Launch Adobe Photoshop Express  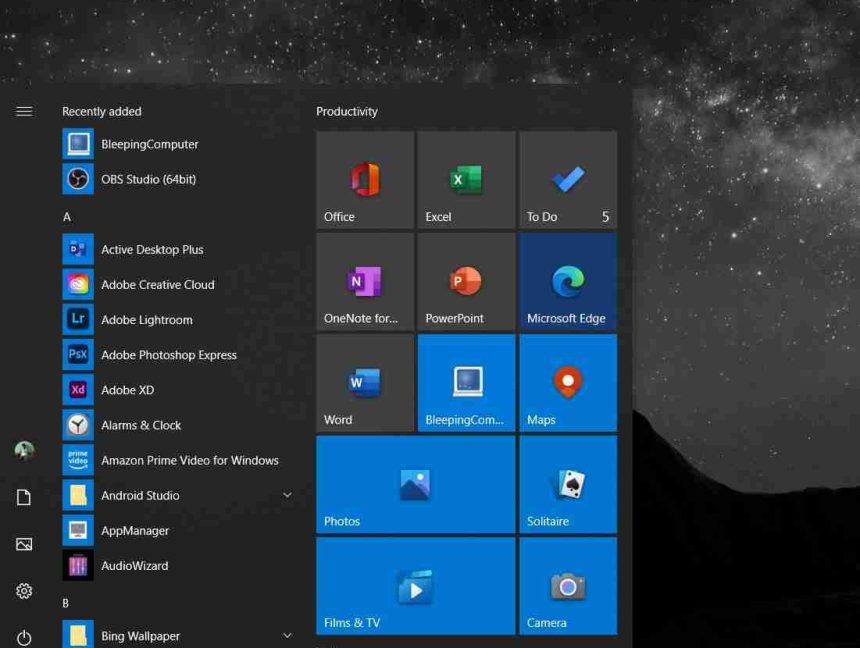(x=178, y=354)
